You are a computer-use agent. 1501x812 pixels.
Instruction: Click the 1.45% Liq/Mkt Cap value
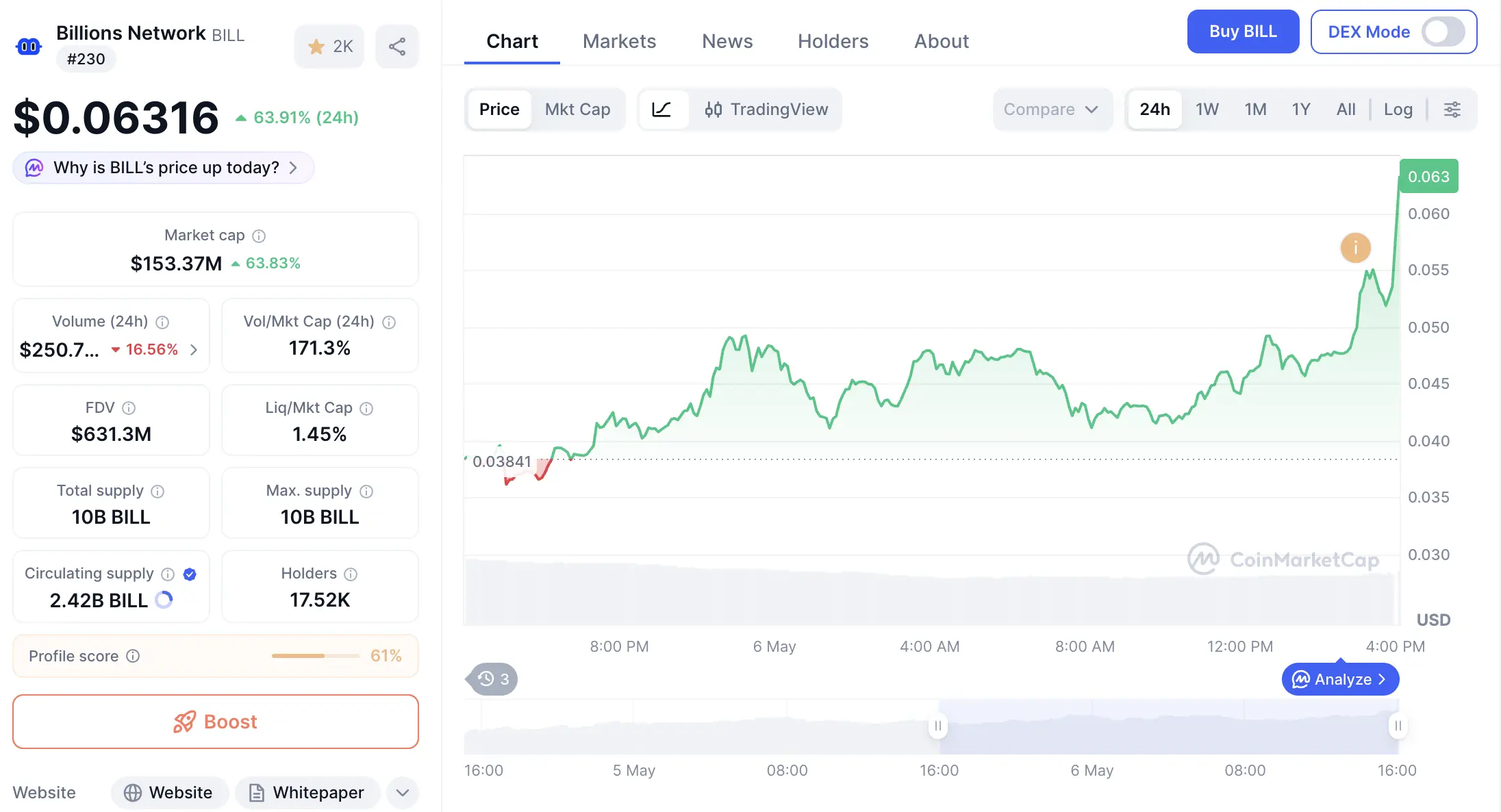[x=320, y=434]
